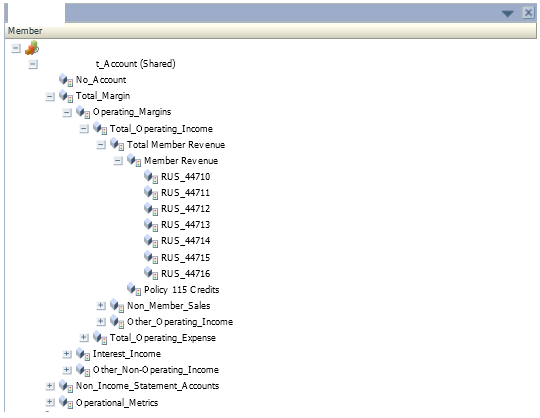Screen dimensions: 540x418
Task: Click the Total_Margin member icon
Action: [65, 96]
